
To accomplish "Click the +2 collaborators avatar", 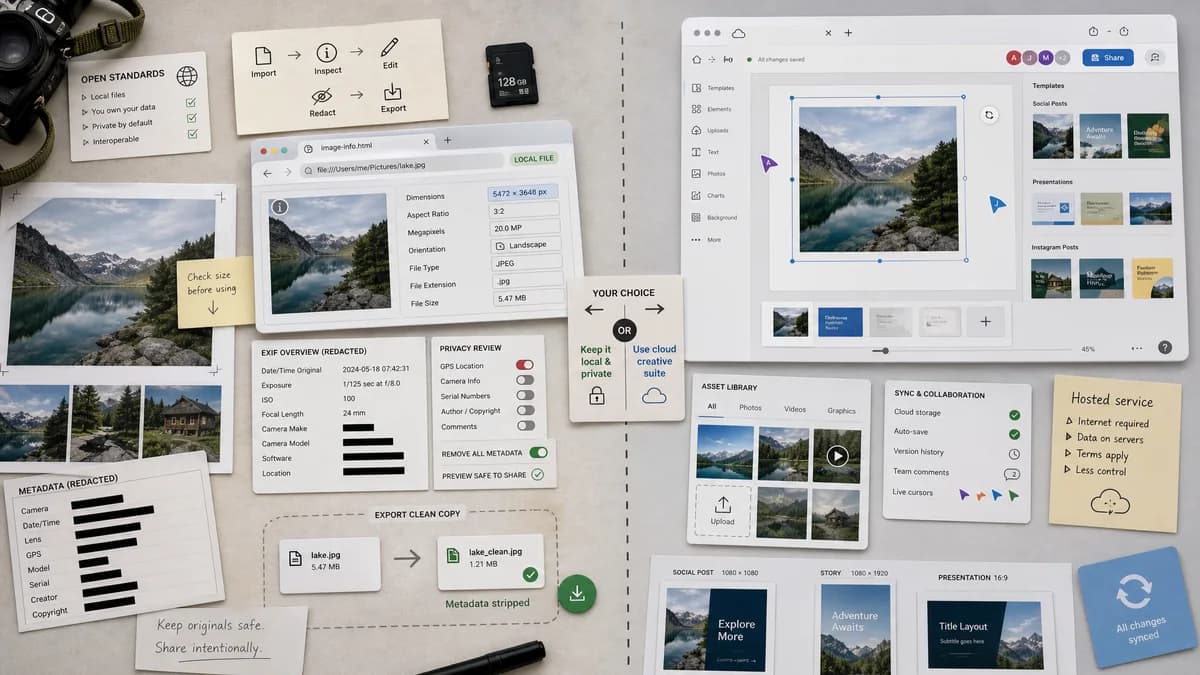I will click(1062, 58).
